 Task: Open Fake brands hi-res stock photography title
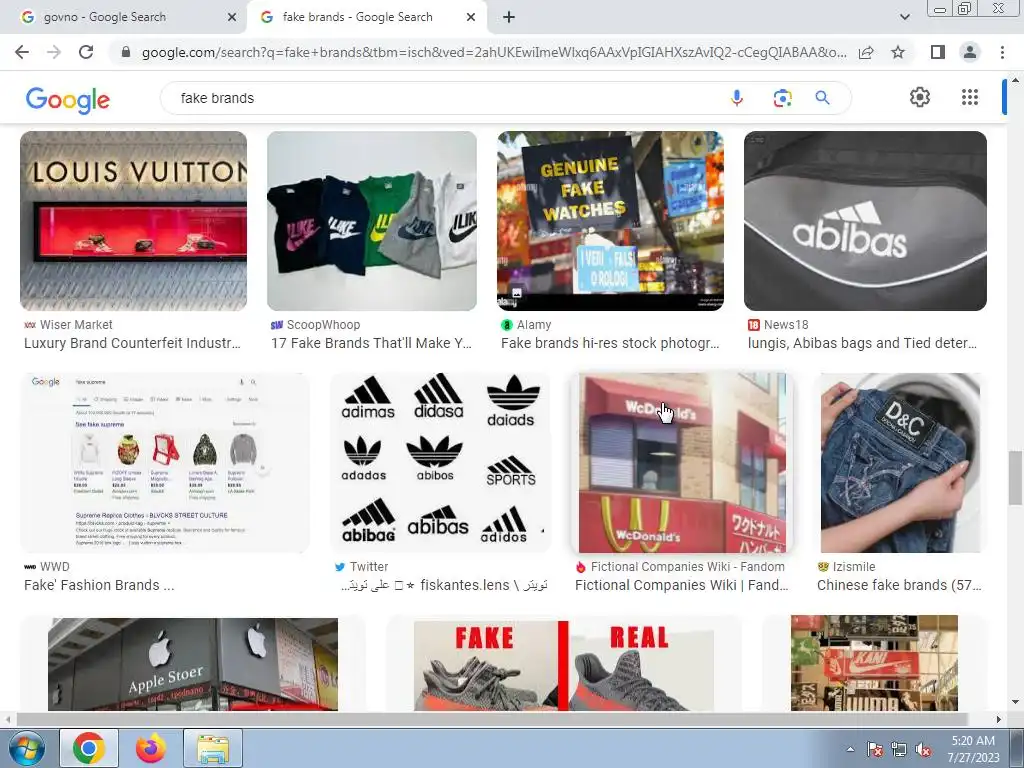pos(610,343)
